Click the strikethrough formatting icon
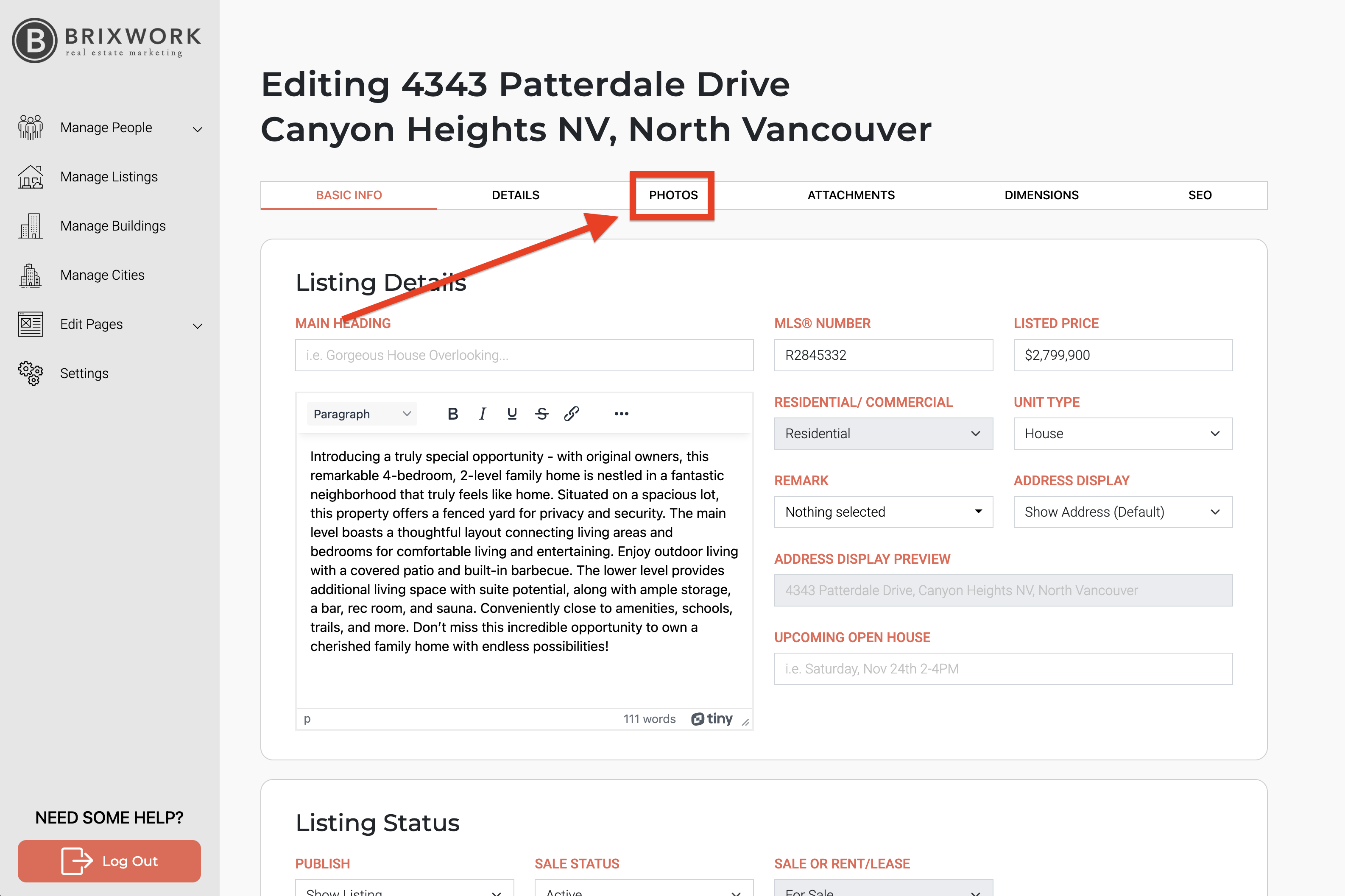 point(541,414)
